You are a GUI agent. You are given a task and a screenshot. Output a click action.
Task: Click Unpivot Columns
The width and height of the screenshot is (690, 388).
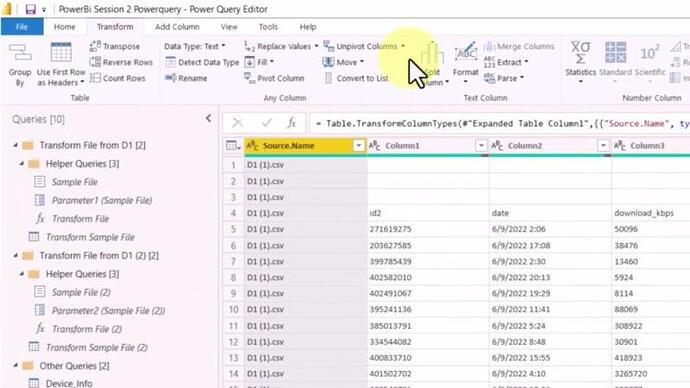pyautogui.click(x=364, y=46)
